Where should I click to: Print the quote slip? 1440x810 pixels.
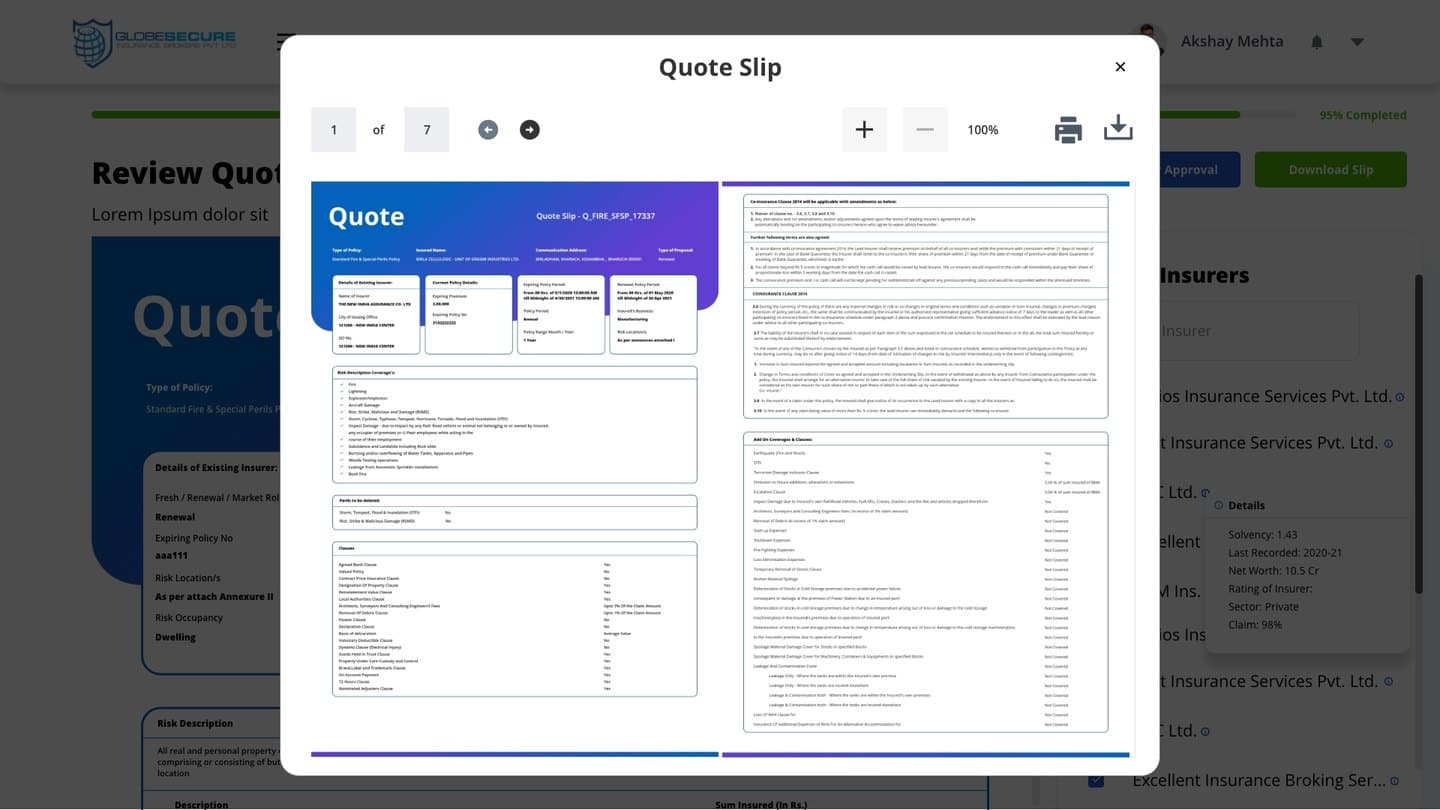pyautogui.click(x=1068, y=130)
